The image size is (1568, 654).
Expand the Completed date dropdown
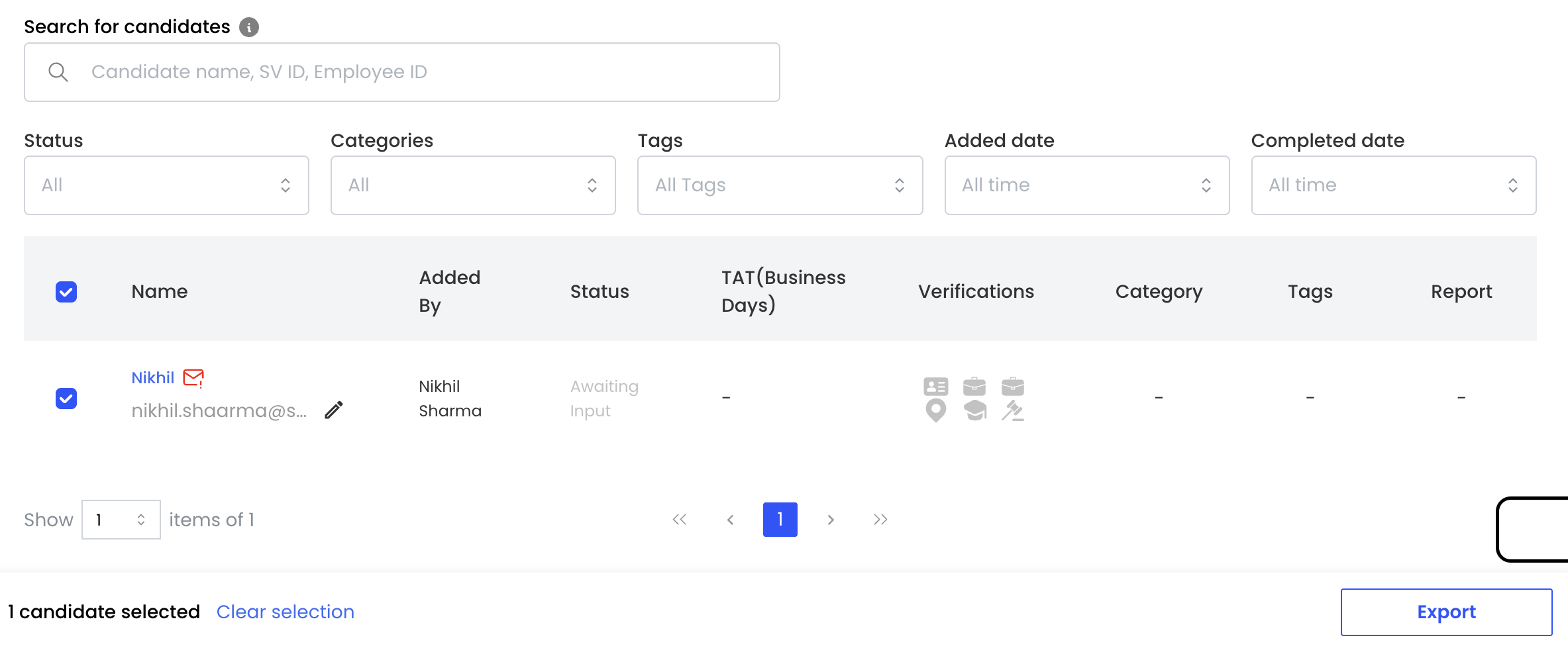tap(1393, 185)
